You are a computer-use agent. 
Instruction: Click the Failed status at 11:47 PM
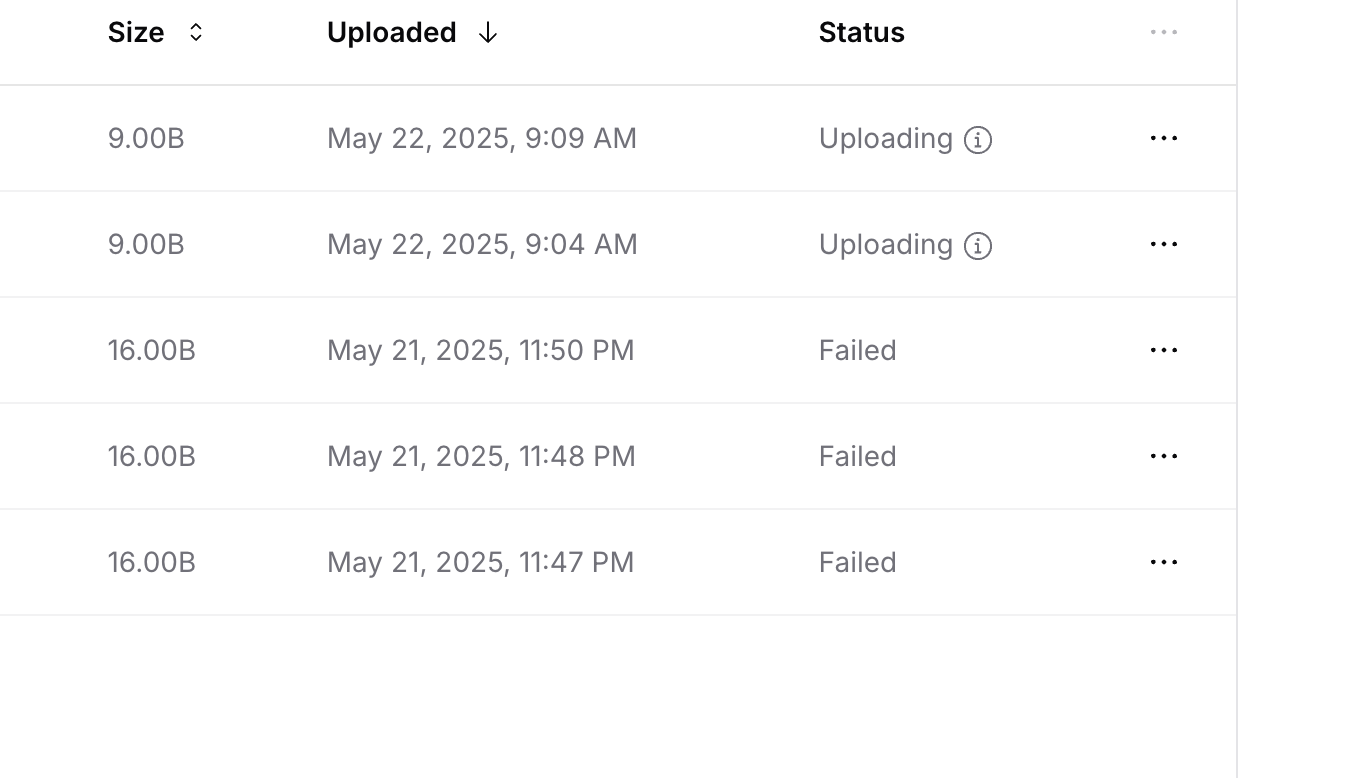pyautogui.click(x=857, y=562)
